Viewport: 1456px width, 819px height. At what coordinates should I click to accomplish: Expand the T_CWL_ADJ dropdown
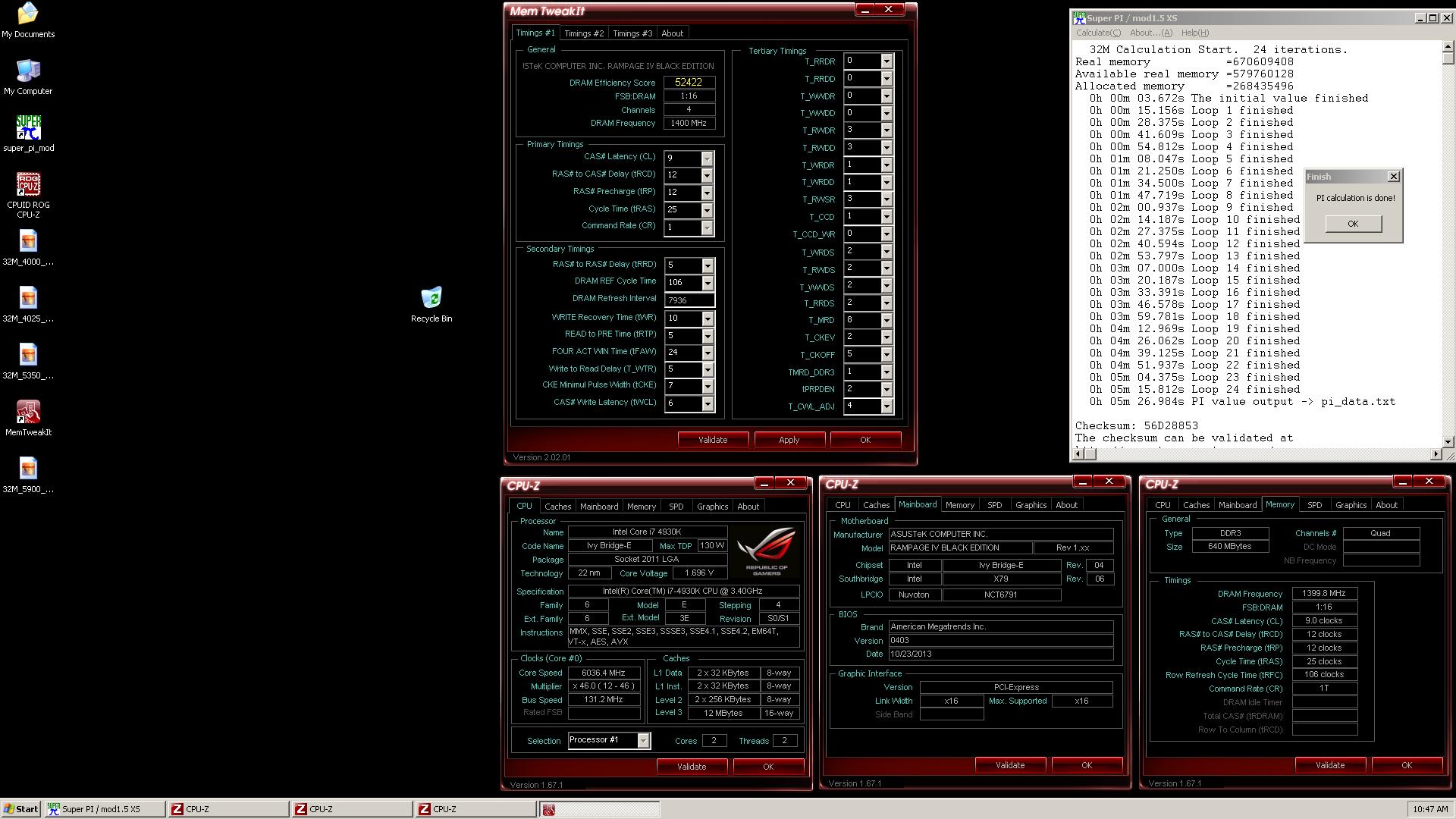pos(886,406)
